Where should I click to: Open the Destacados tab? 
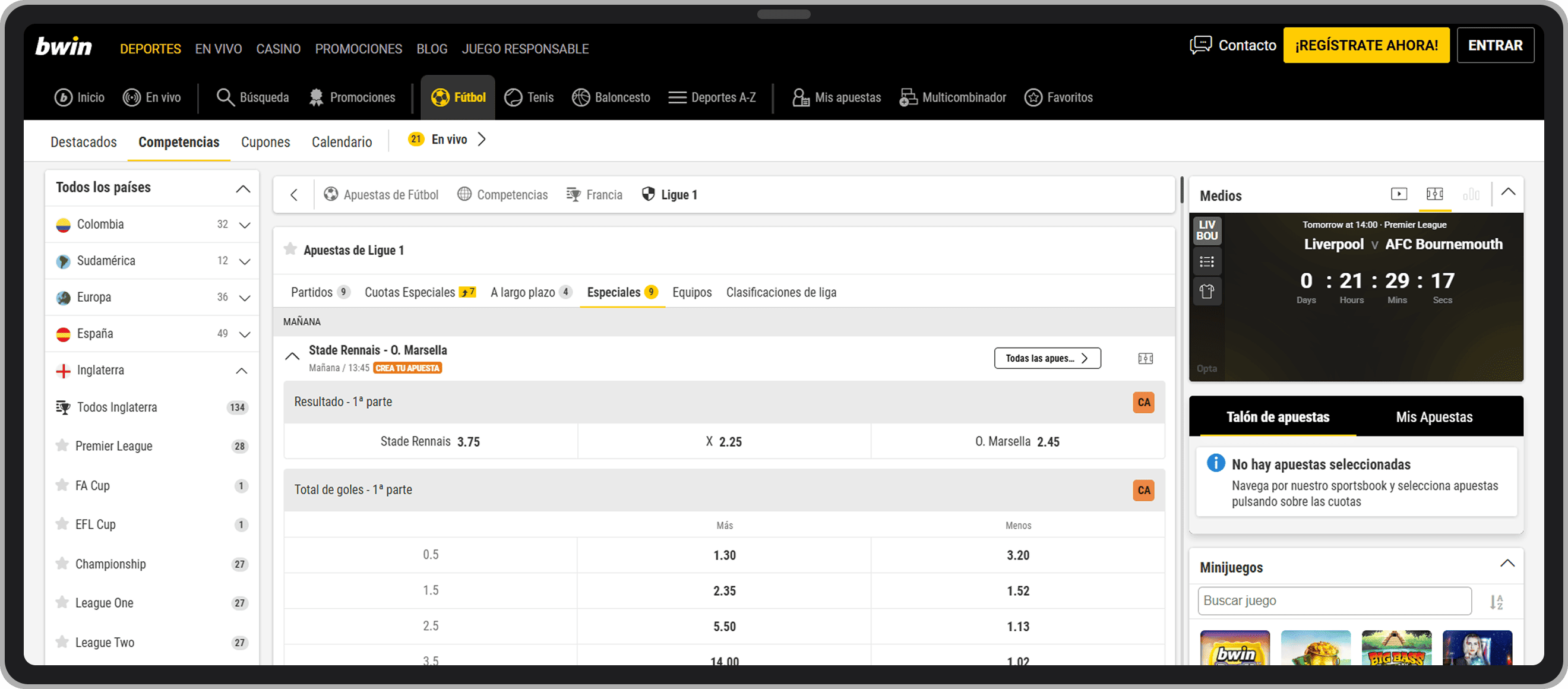[x=83, y=142]
